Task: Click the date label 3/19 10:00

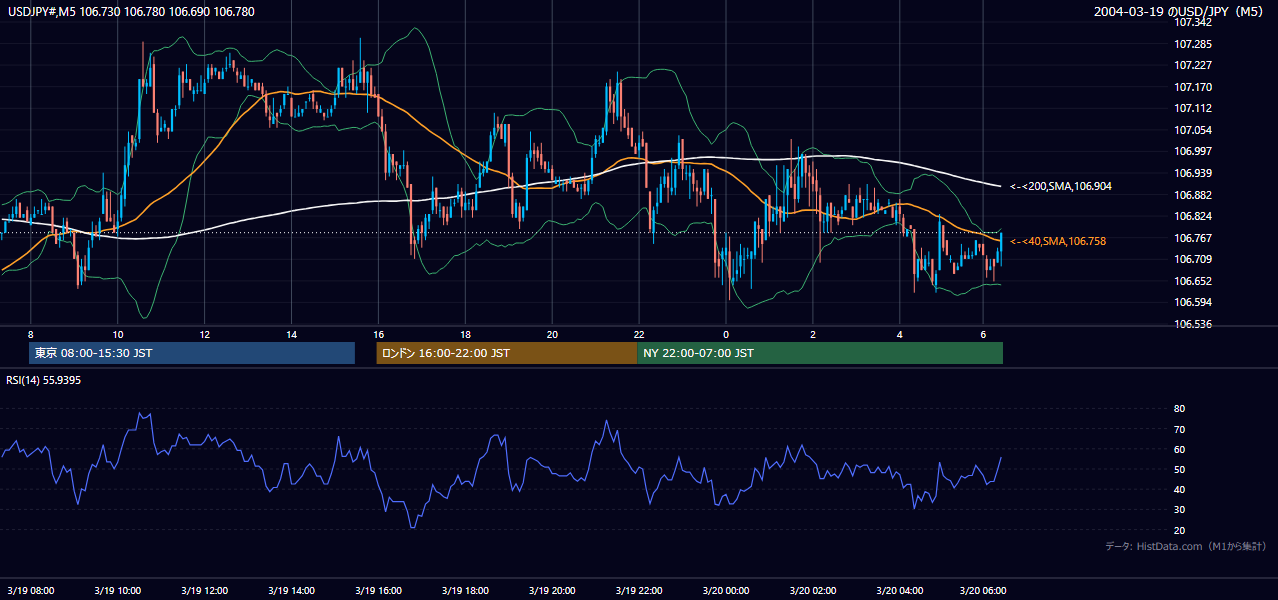Action: (x=118, y=591)
